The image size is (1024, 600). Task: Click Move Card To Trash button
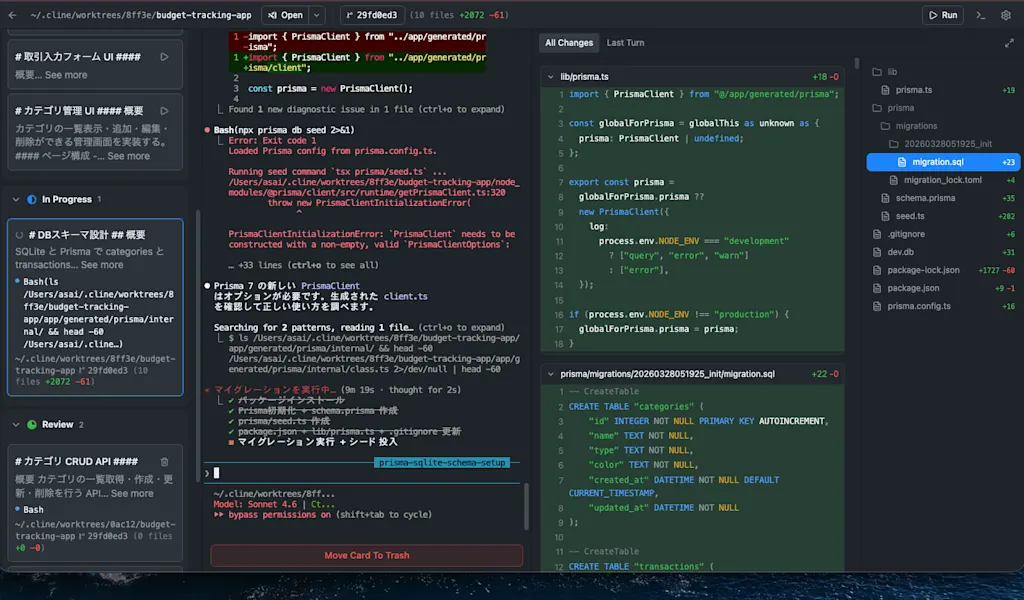pos(366,555)
